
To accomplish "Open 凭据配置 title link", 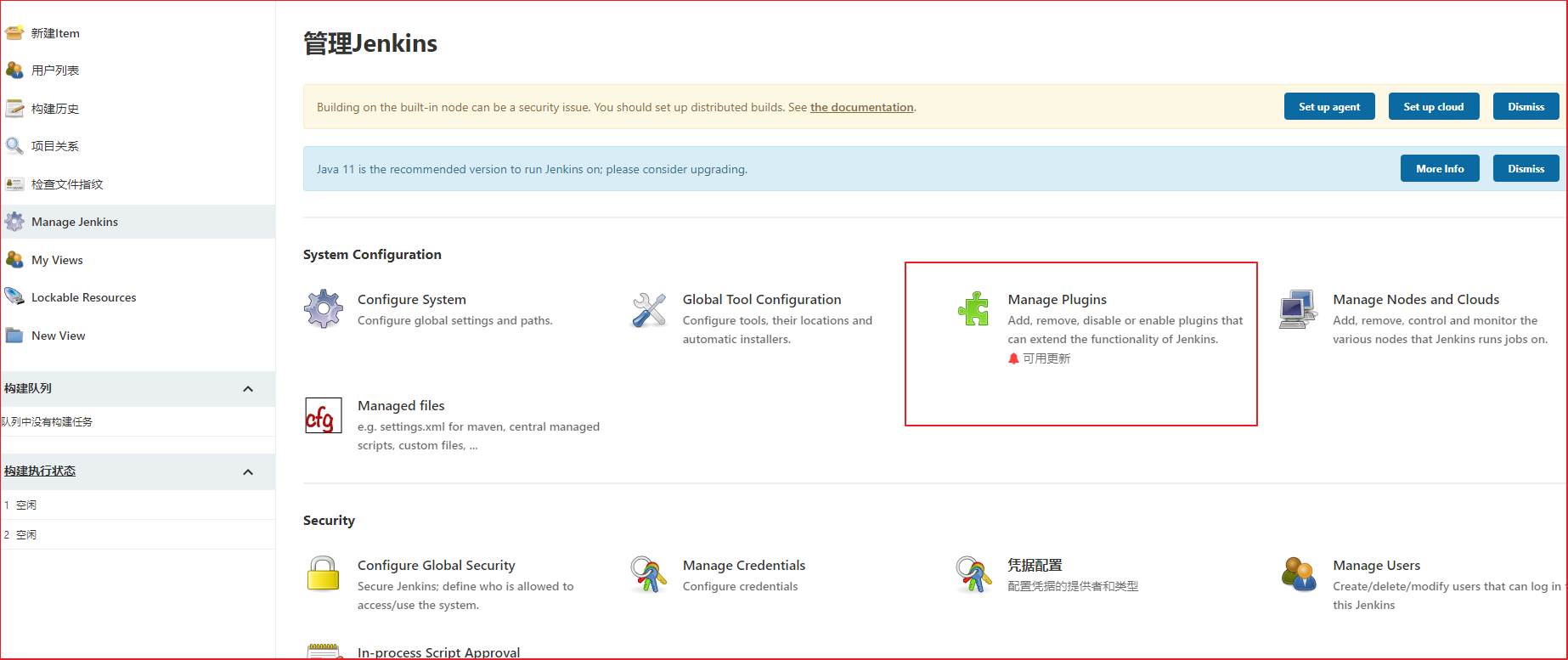I will (1035, 565).
